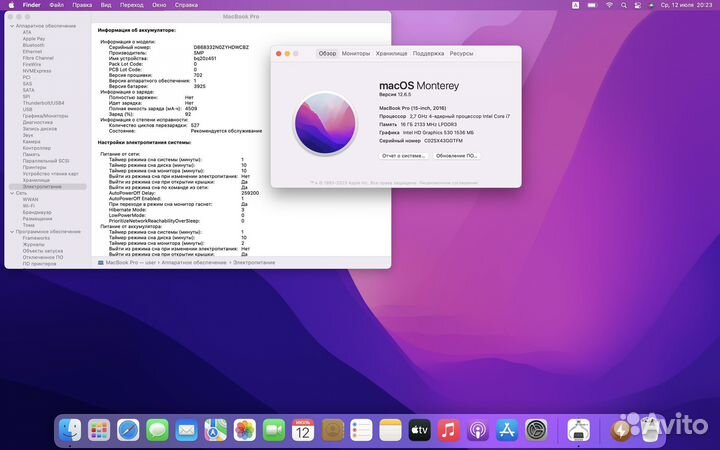Open the Mail app in the Dock
The image size is (720, 450).
[186, 430]
